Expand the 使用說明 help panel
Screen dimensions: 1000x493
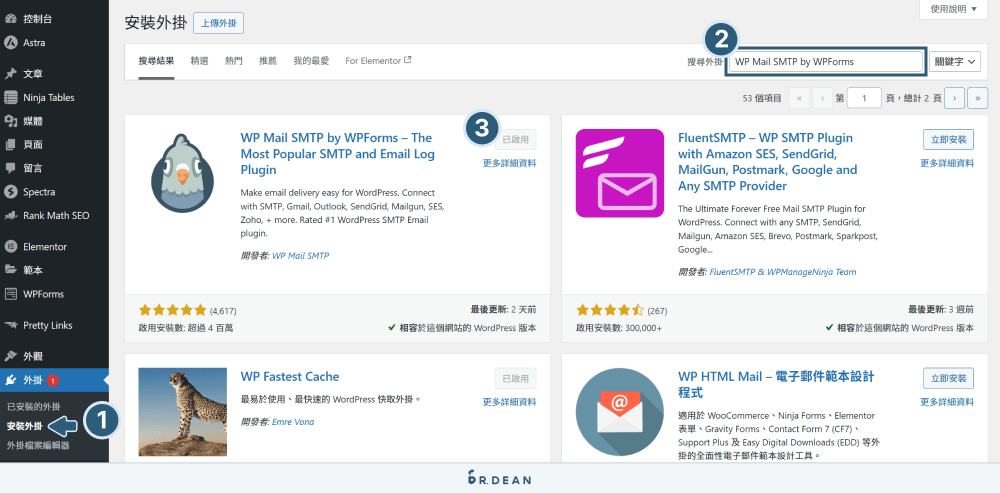[953, 9]
